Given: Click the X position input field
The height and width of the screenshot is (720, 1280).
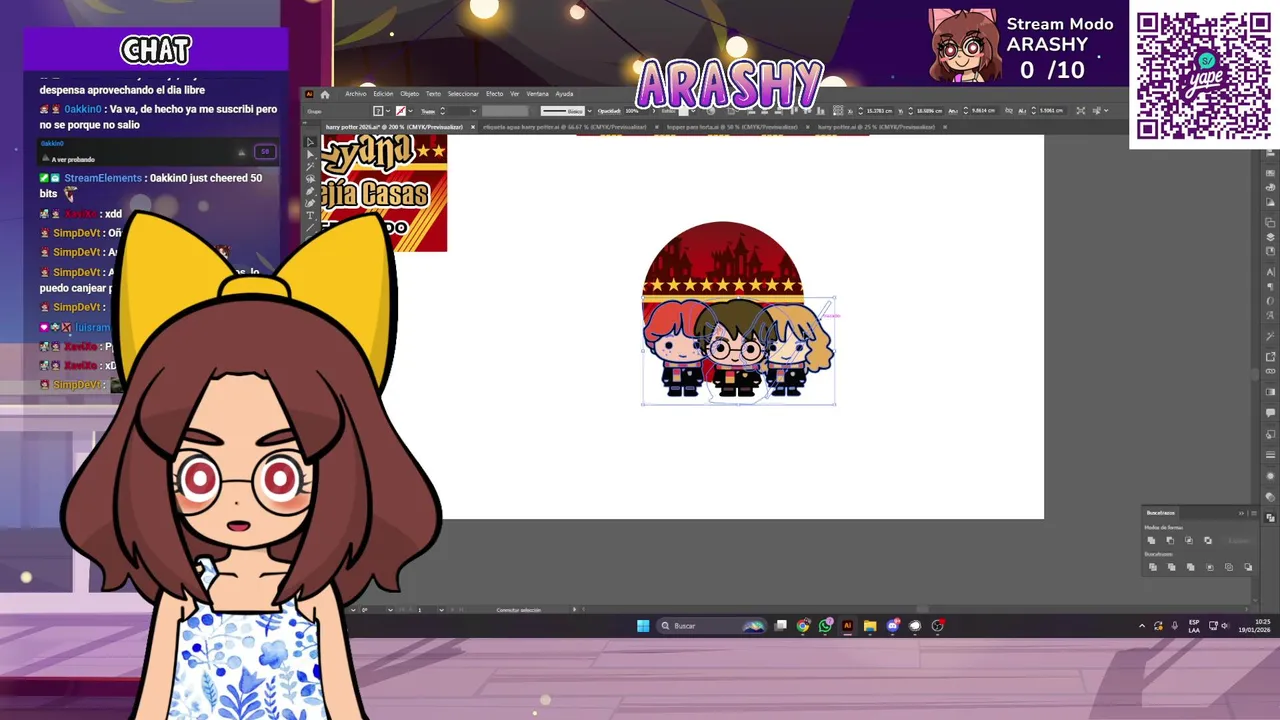Looking at the screenshot, I should 880,110.
